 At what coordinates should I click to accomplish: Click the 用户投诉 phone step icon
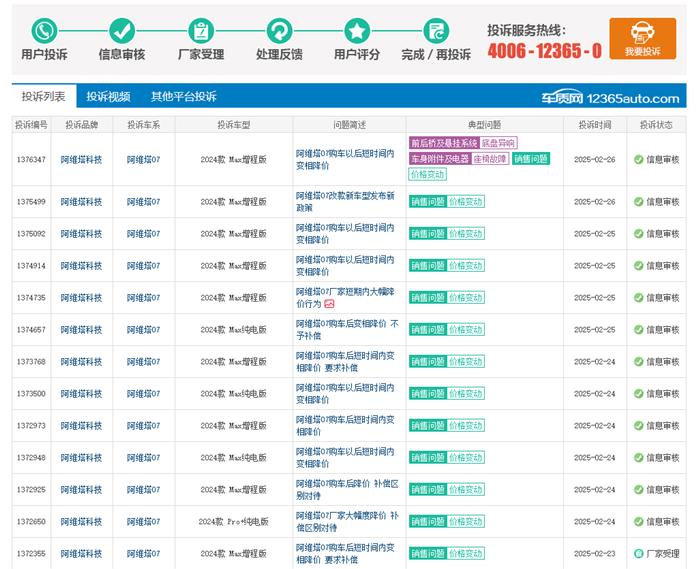coord(44,31)
